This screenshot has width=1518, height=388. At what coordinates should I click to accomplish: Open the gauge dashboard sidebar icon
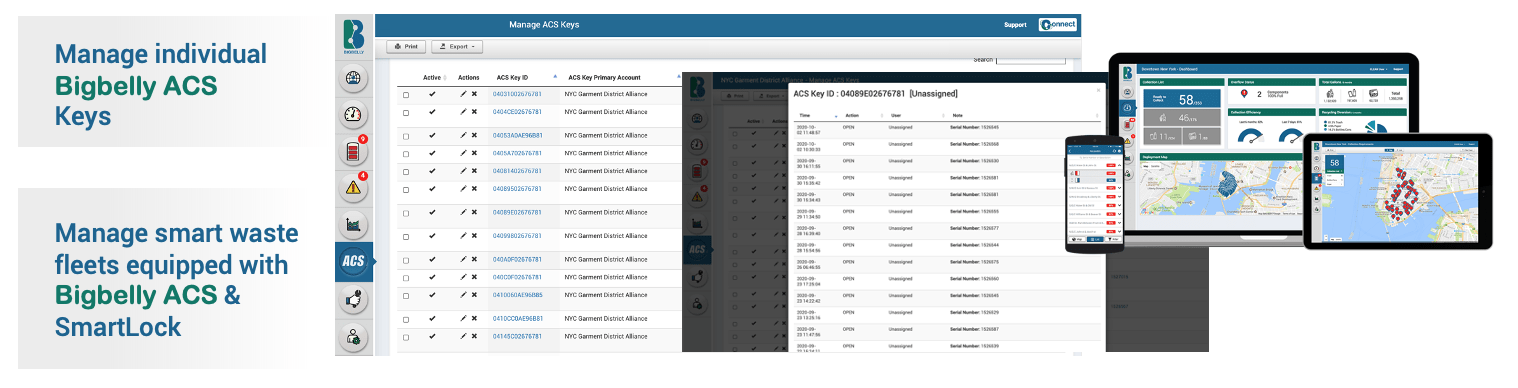tap(354, 114)
